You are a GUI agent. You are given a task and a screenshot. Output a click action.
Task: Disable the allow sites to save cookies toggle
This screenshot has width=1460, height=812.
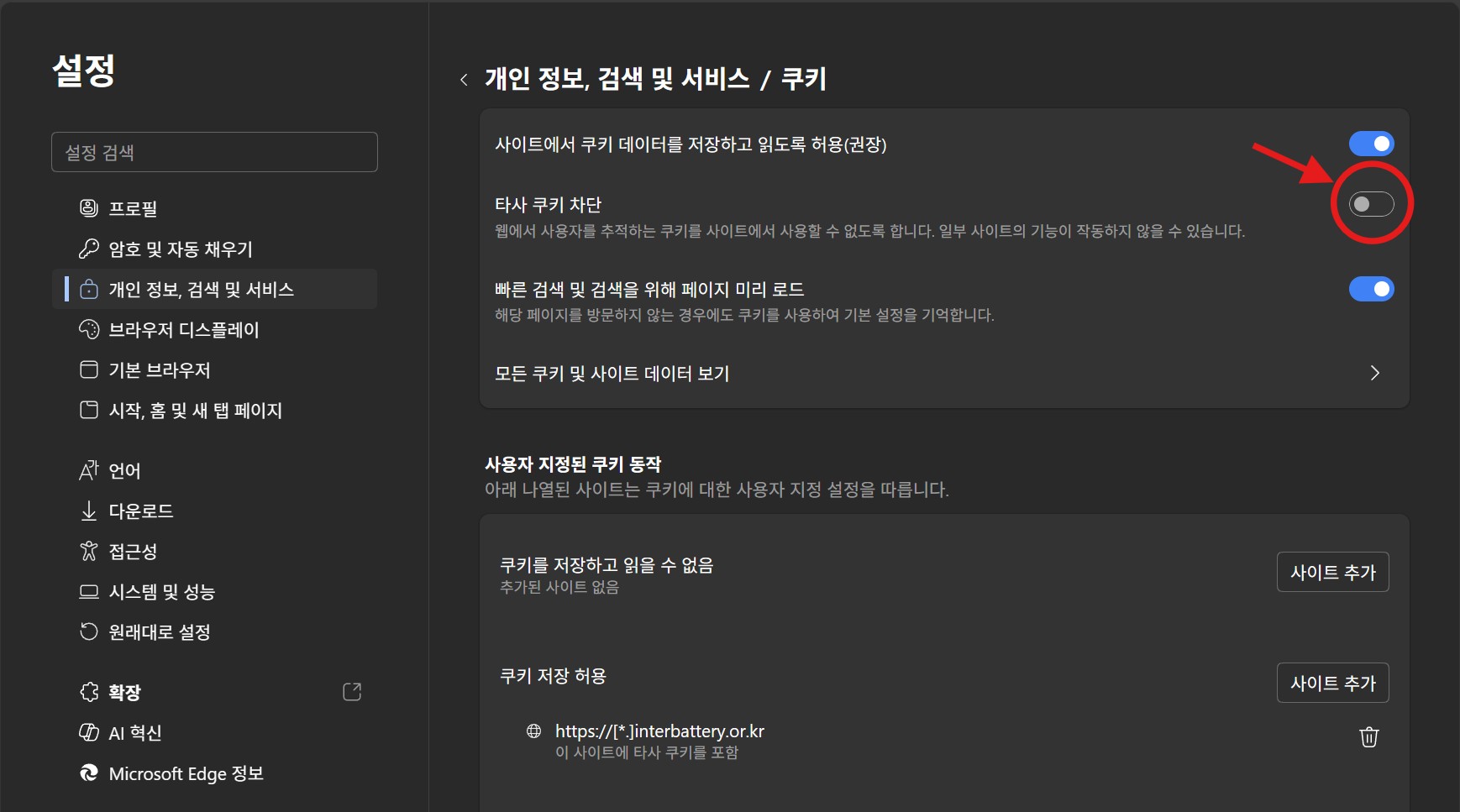1371,144
